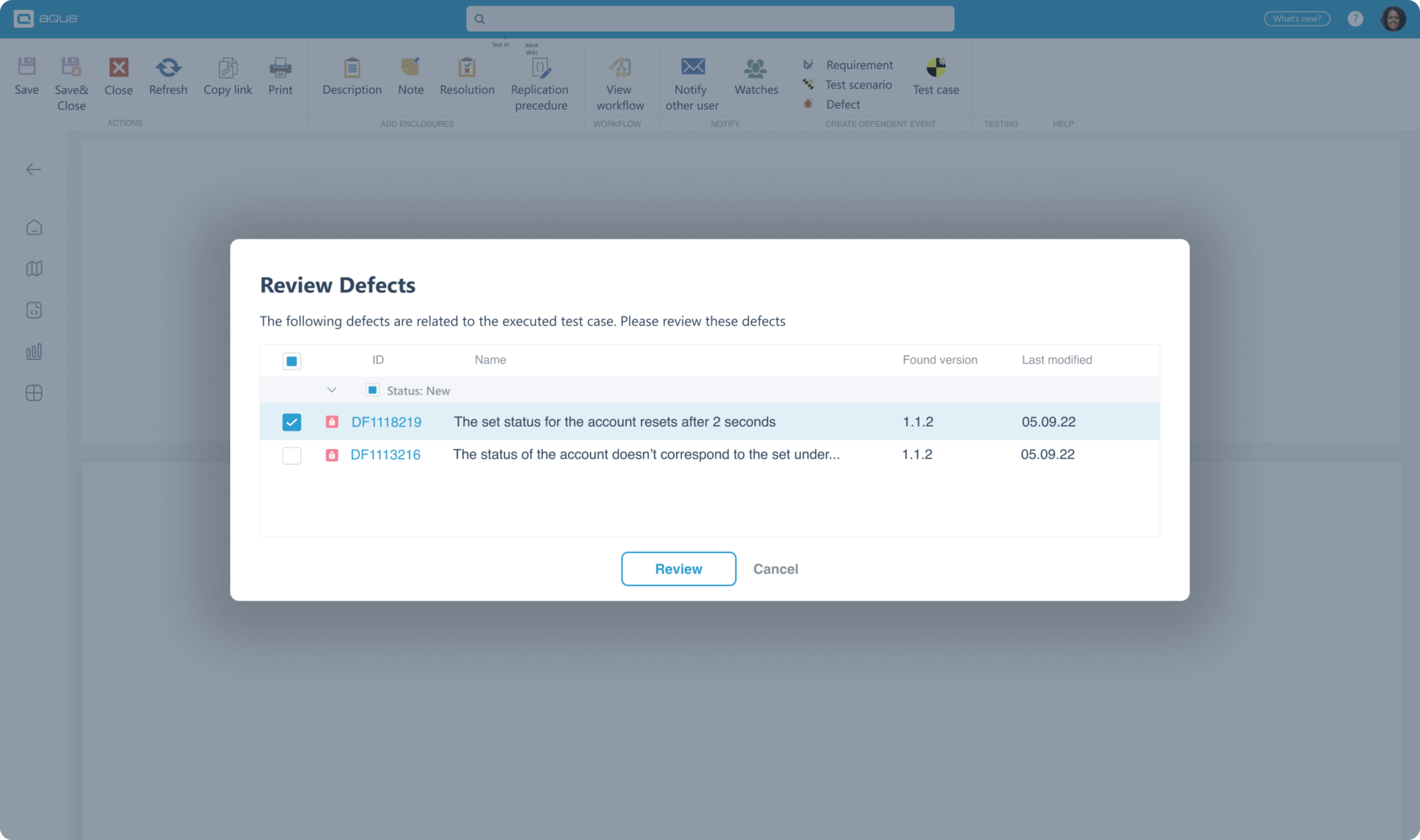Image resolution: width=1420 pixels, height=840 pixels.
Task: Select the Copy link tool
Action: click(x=228, y=78)
